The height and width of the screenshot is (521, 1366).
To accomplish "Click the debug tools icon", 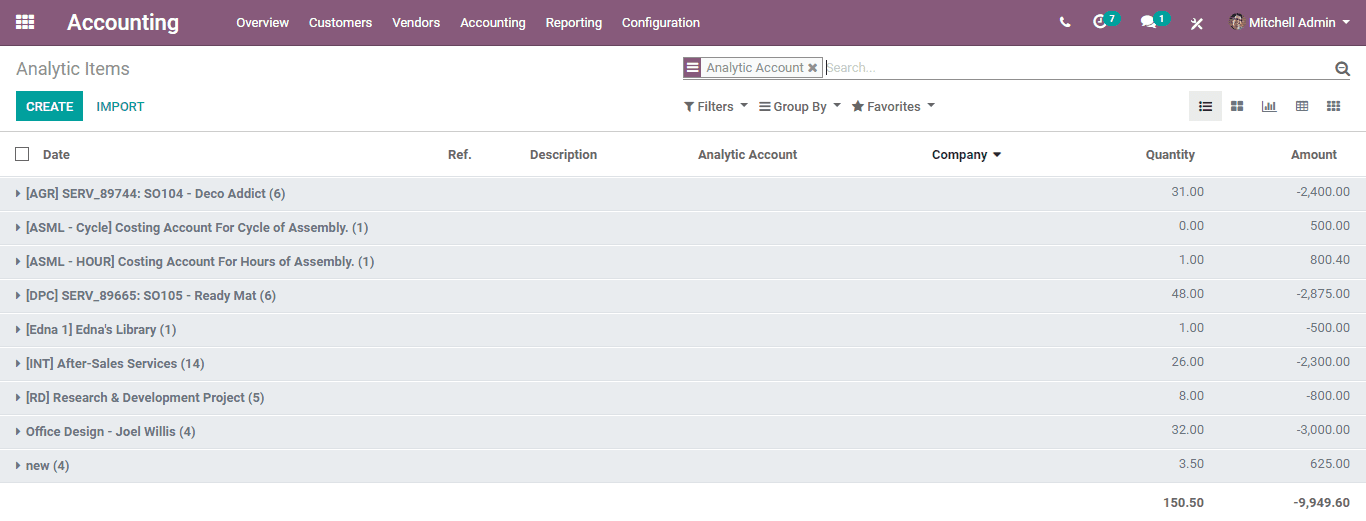I will click(x=1197, y=23).
